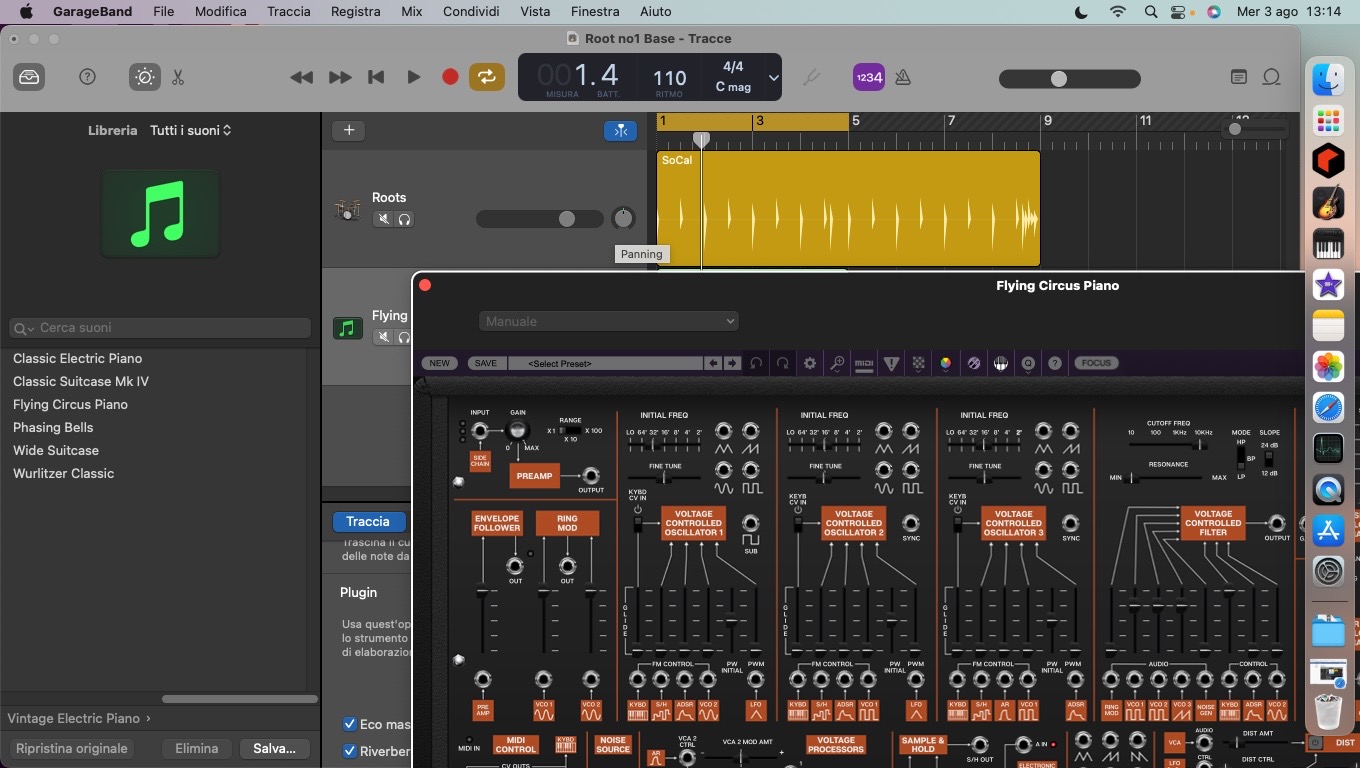Click Vintage Electric Piano breadcrumb
1360x768 pixels.
click(74, 718)
